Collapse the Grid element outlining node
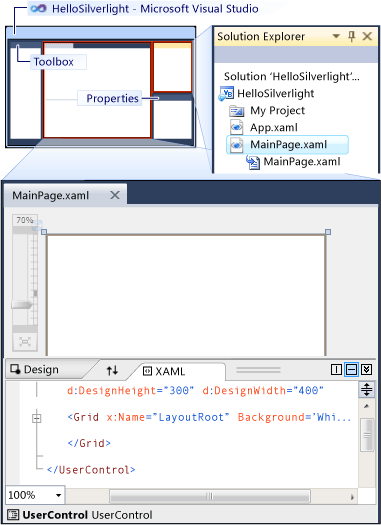Image resolution: width=381 pixels, height=525 pixels. (37, 418)
